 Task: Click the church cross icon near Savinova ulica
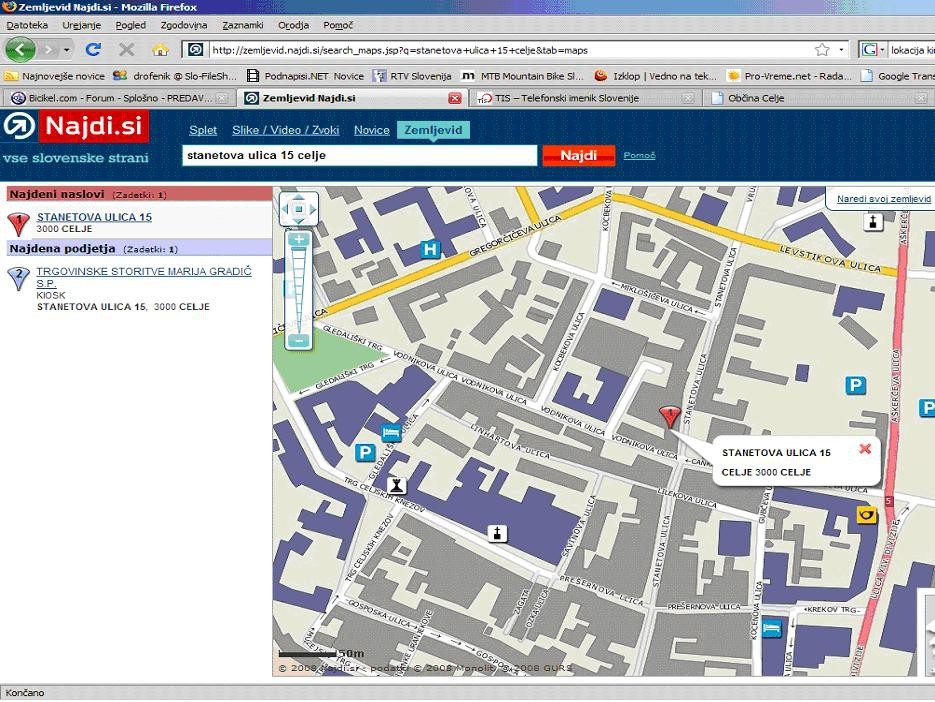[497, 533]
